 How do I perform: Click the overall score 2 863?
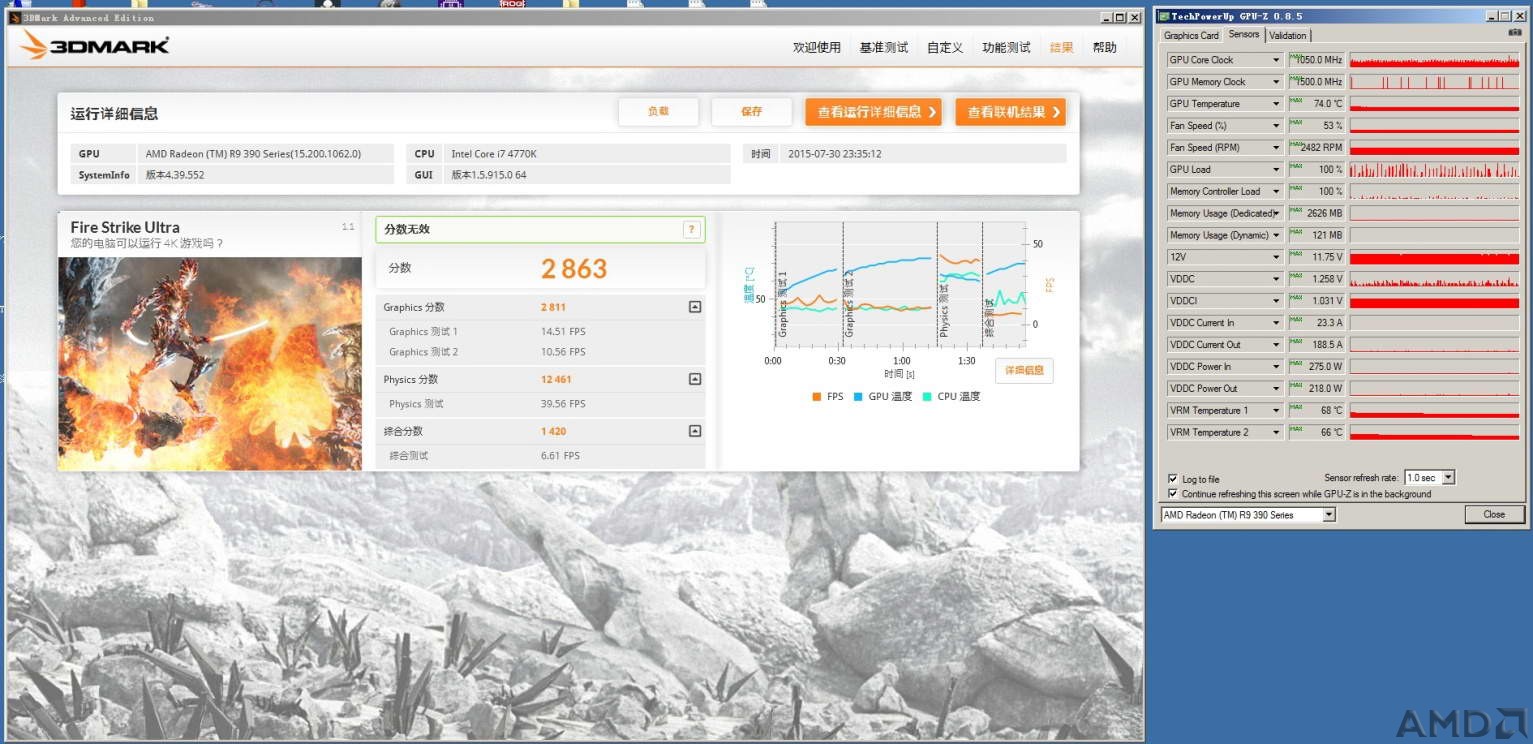point(574,269)
